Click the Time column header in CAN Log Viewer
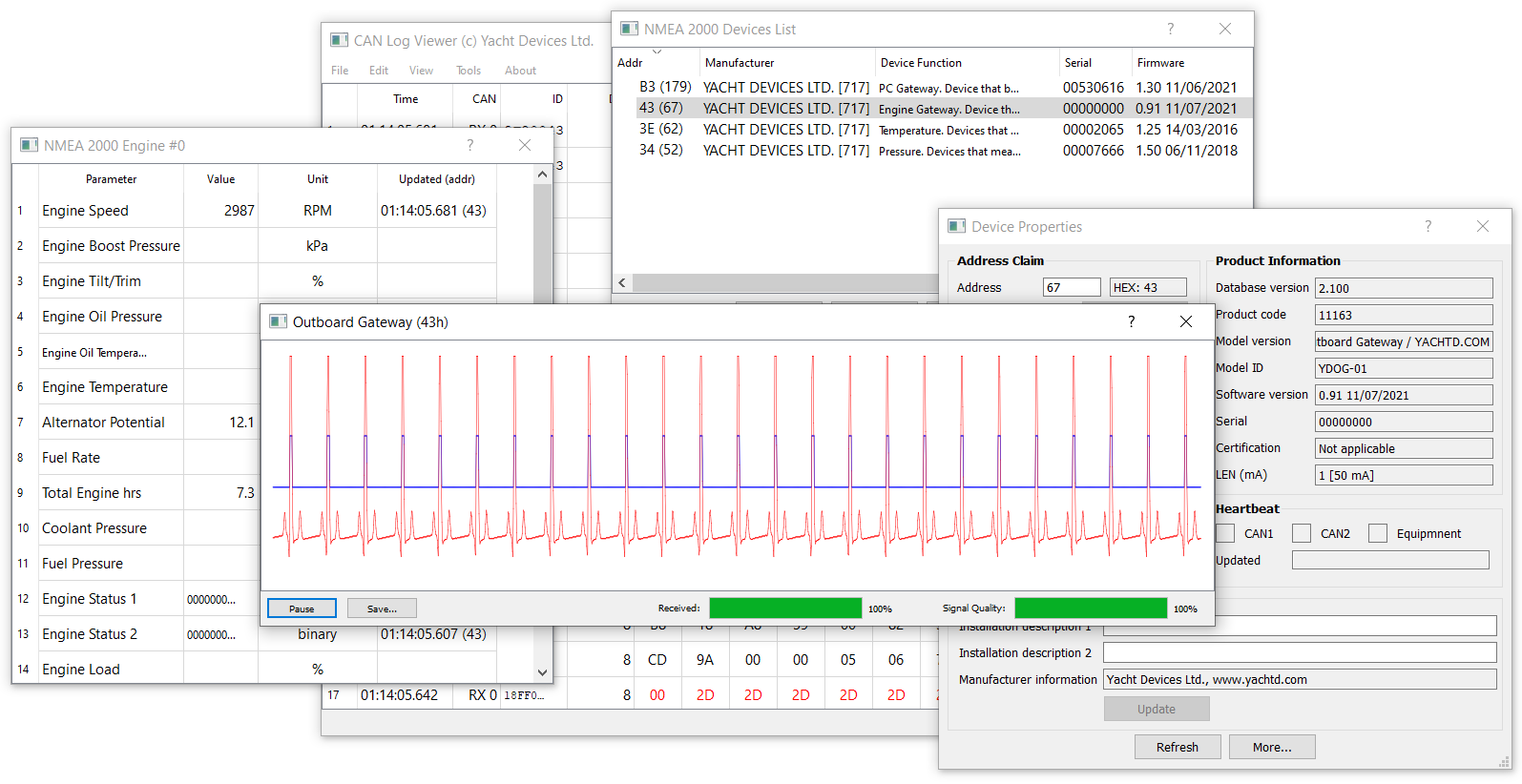Viewport: 1522px width, 784px height. (x=406, y=98)
